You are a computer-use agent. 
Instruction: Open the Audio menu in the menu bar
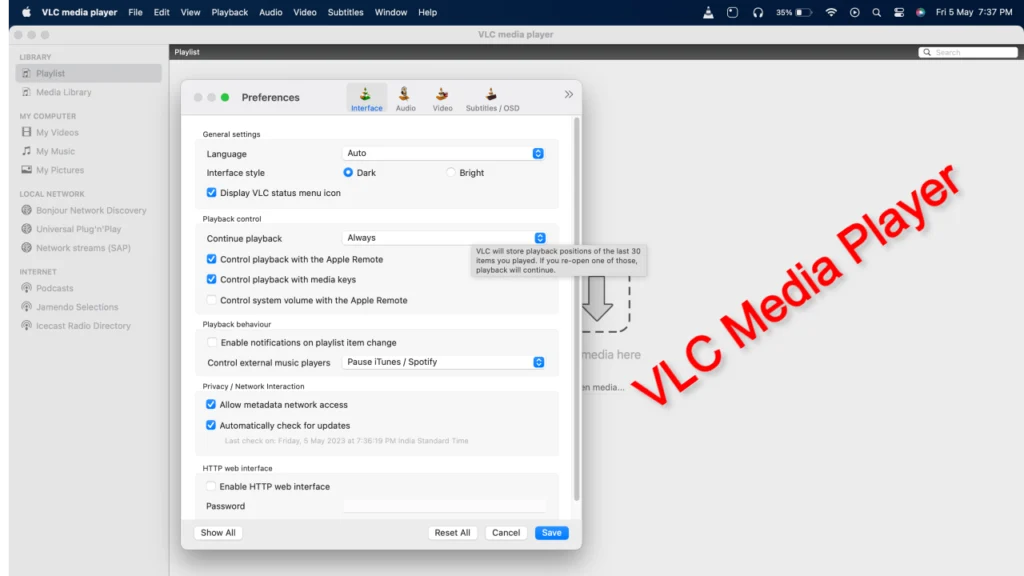270,12
